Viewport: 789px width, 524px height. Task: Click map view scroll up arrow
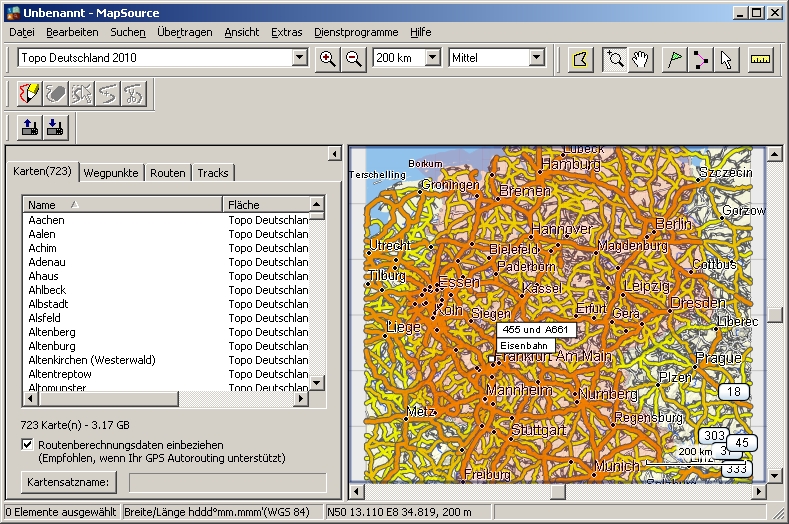click(x=774, y=154)
